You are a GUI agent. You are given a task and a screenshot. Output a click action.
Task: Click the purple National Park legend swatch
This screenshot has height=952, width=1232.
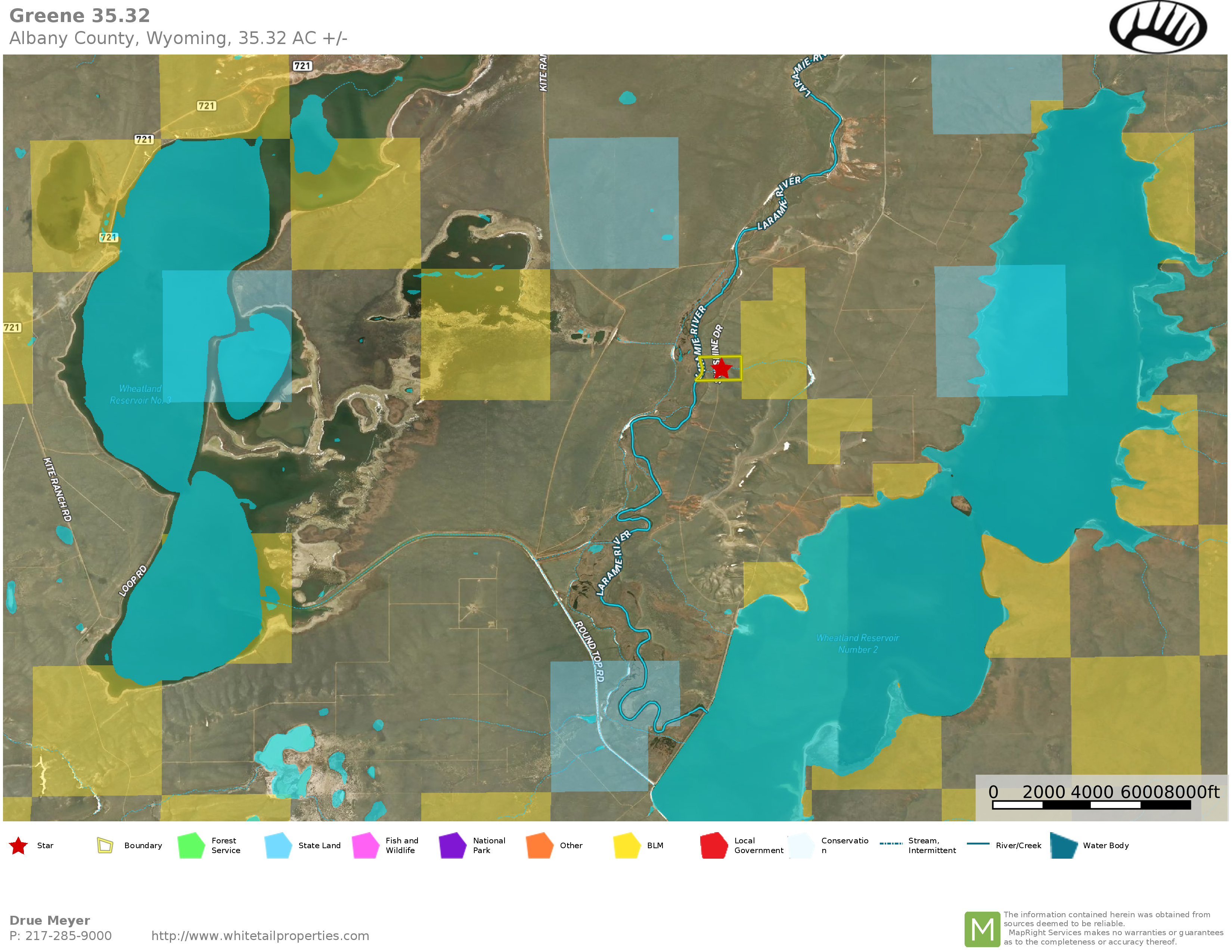[452, 845]
